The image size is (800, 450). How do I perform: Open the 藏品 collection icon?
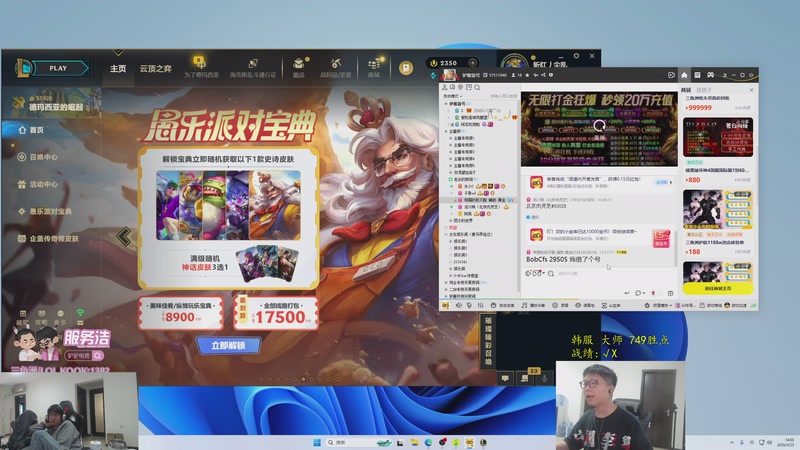[x=298, y=67]
